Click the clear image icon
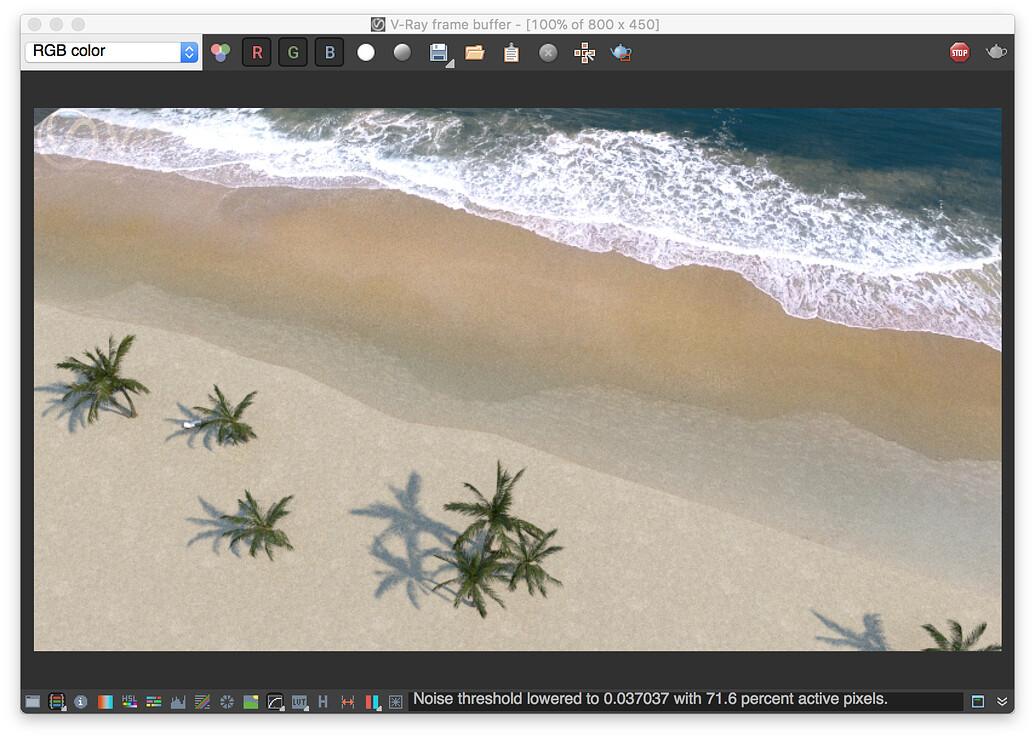Viewport: 1035px width, 739px height. pos(548,52)
